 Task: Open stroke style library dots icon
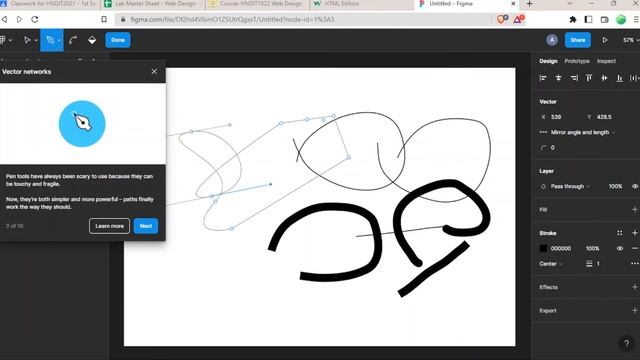[620, 233]
